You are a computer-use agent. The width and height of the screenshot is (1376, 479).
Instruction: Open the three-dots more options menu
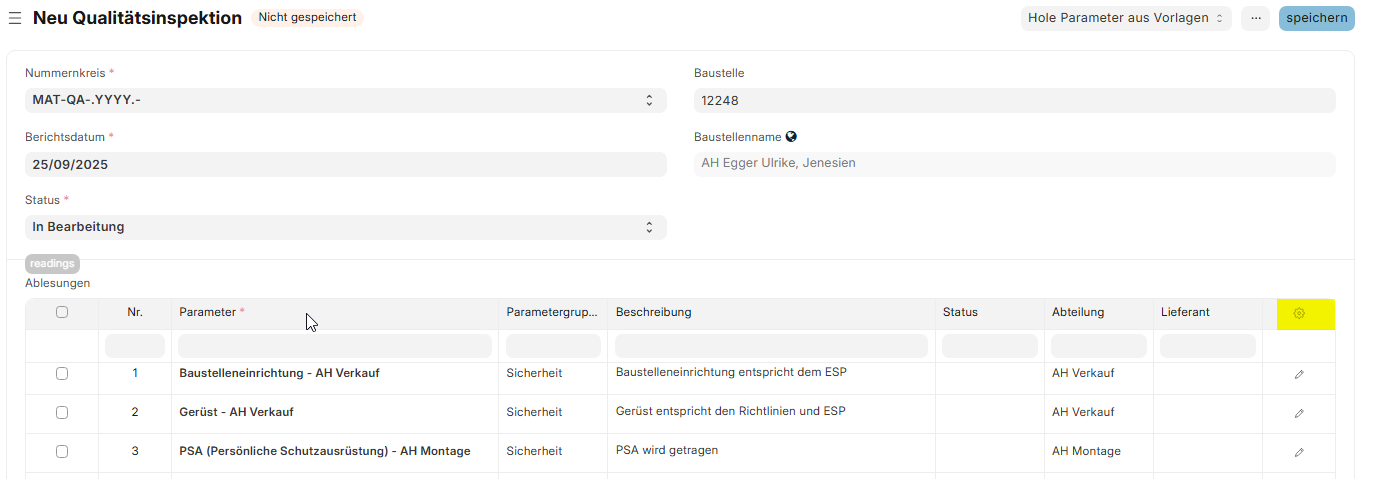pyautogui.click(x=1256, y=18)
